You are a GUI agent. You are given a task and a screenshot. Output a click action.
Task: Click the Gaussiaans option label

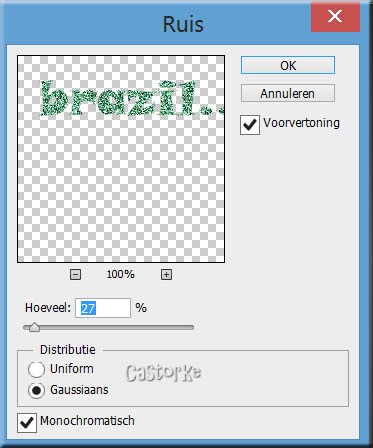click(79, 389)
